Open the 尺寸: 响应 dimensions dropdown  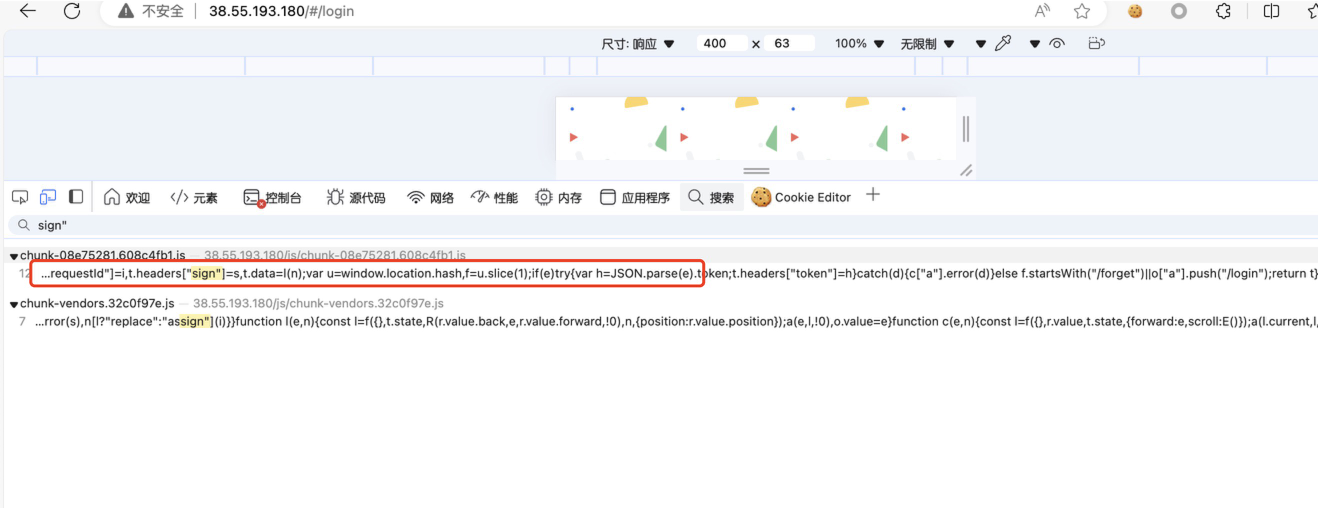click(638, 44)
